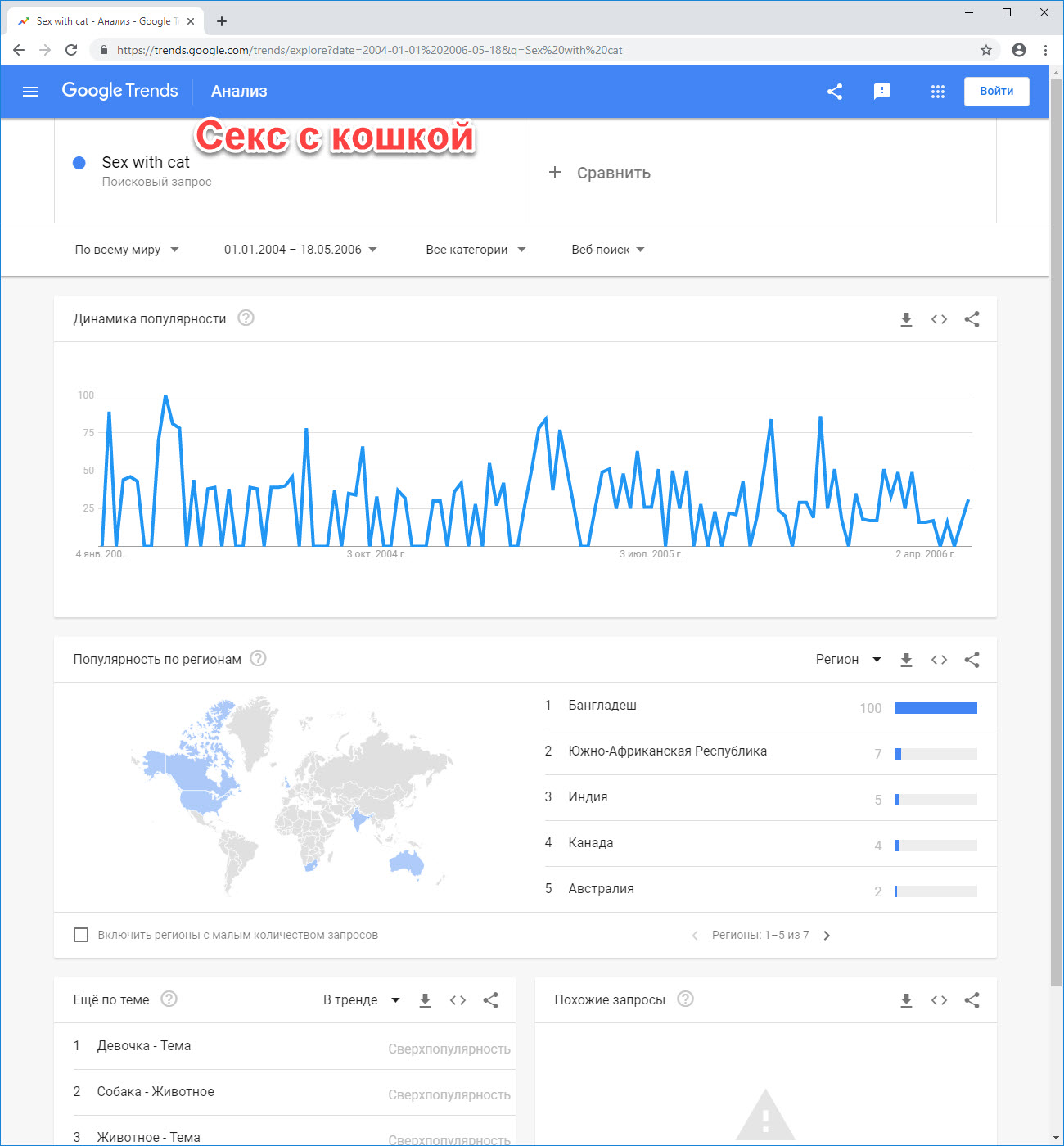Screen dimensions: 1064x1146
Task: Open the Девочка - Тема related topic
Action: coord(144,1046)
